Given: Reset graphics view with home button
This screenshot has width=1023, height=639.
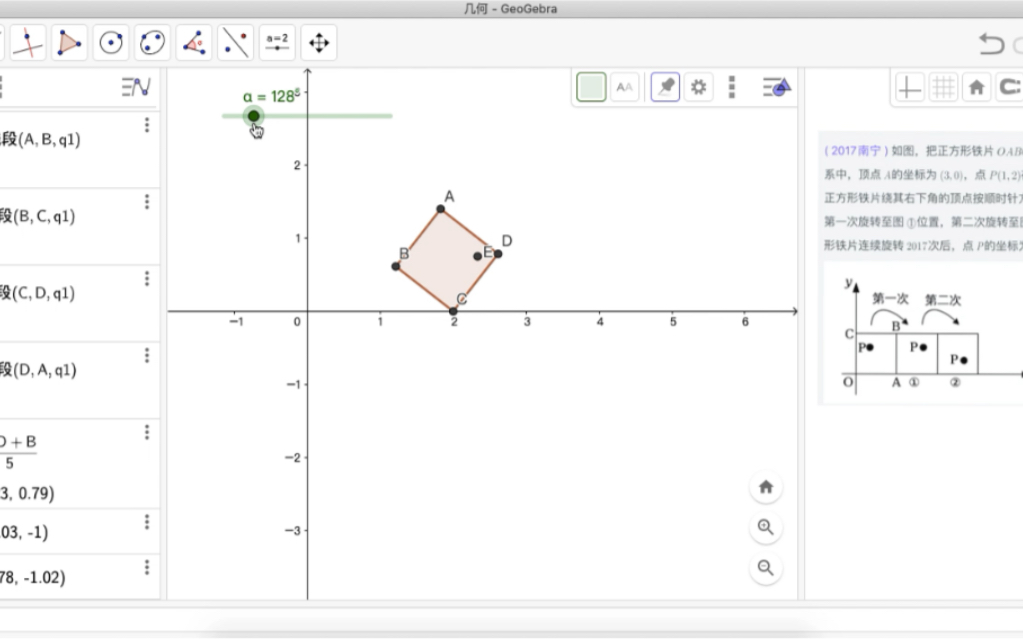Looking at the screenshot, I should tap(766, 487).
